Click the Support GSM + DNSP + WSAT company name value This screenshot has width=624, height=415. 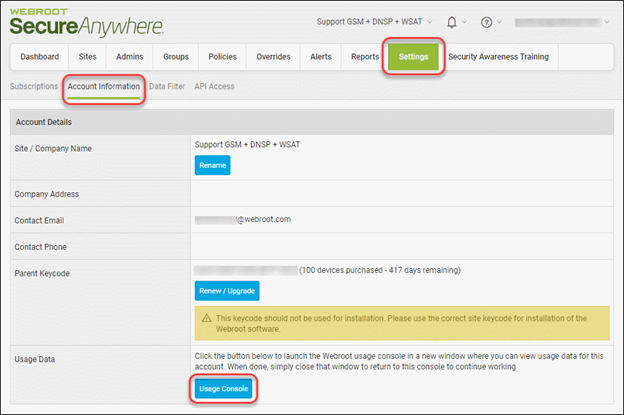[247, 144]
